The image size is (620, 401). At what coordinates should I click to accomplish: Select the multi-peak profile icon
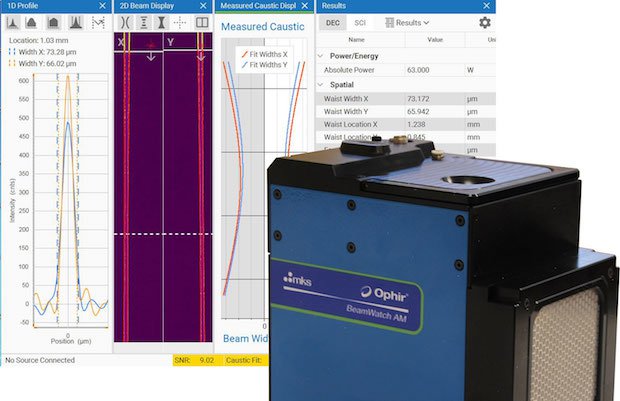coord(76,22)
